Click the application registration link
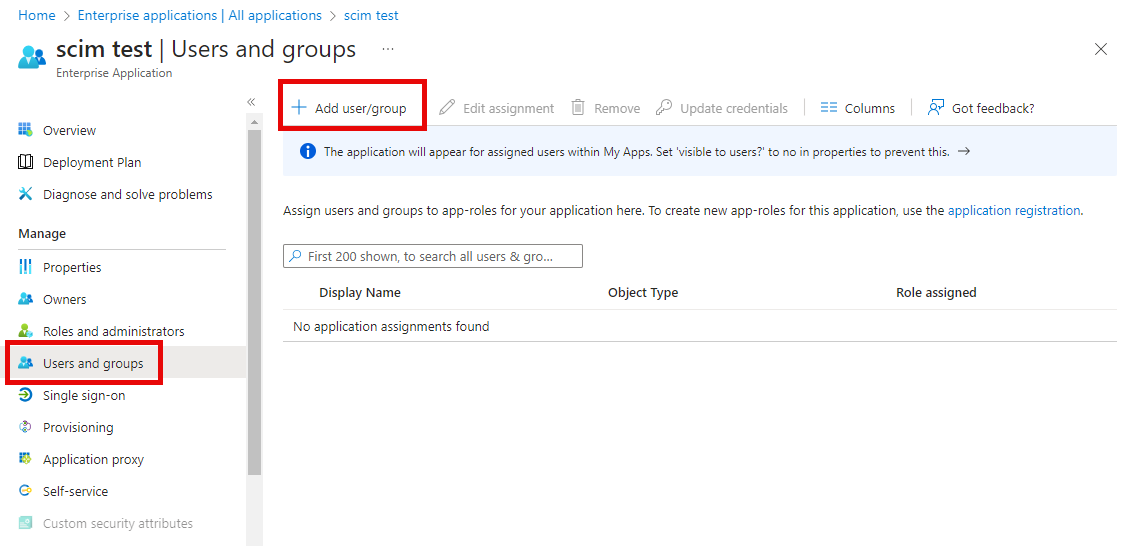This screenshot has height=546, width=1128. [1013, 211]
